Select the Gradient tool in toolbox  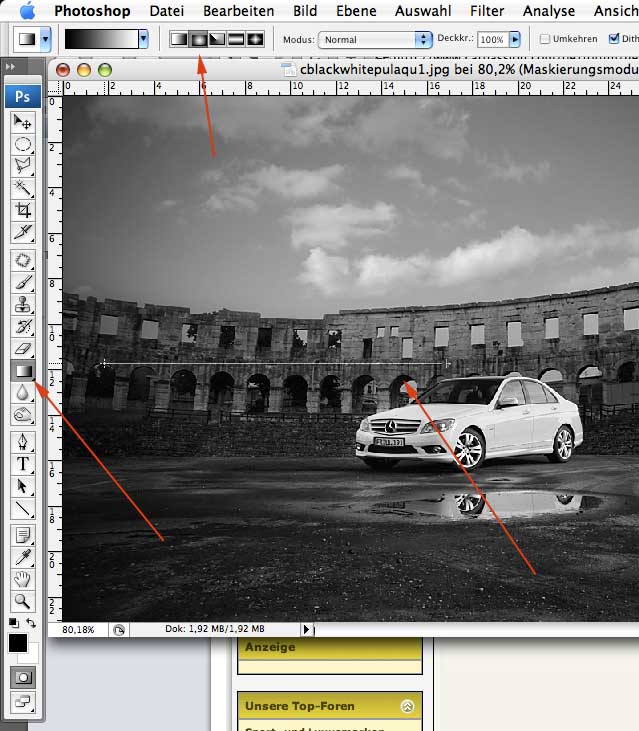tap(22, 371)
